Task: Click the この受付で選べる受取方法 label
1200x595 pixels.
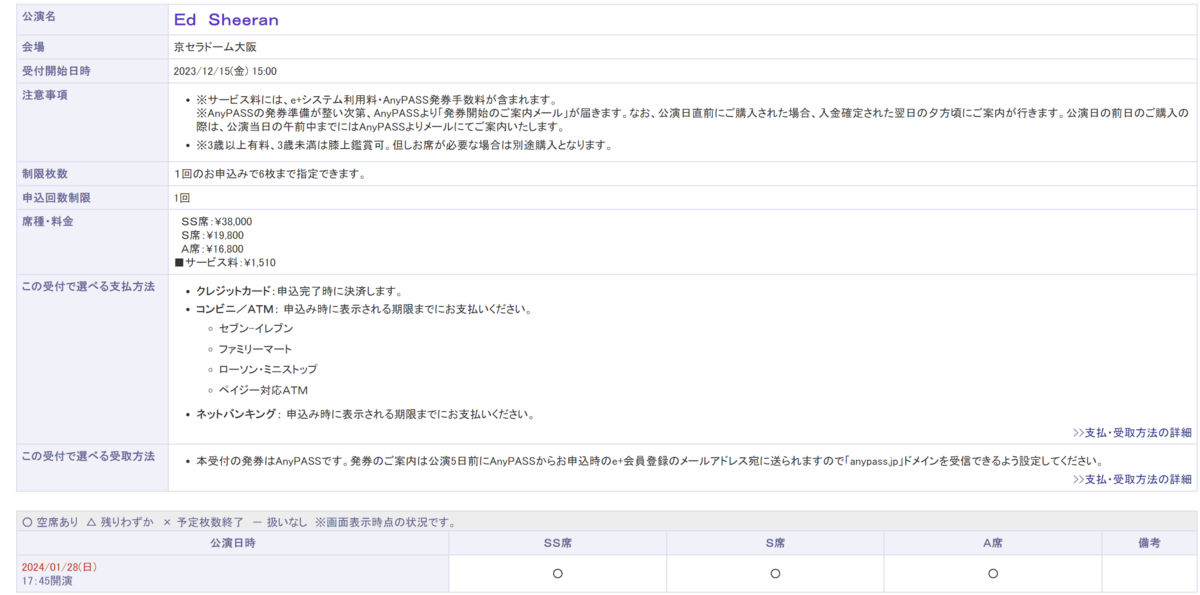Action: point(88,457)
